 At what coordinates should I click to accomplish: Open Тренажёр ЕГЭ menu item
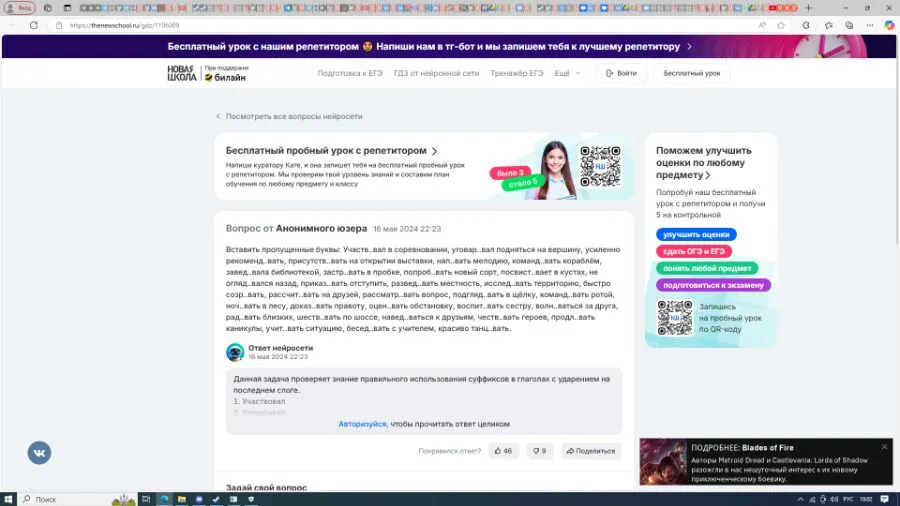(x=517, y=73)
